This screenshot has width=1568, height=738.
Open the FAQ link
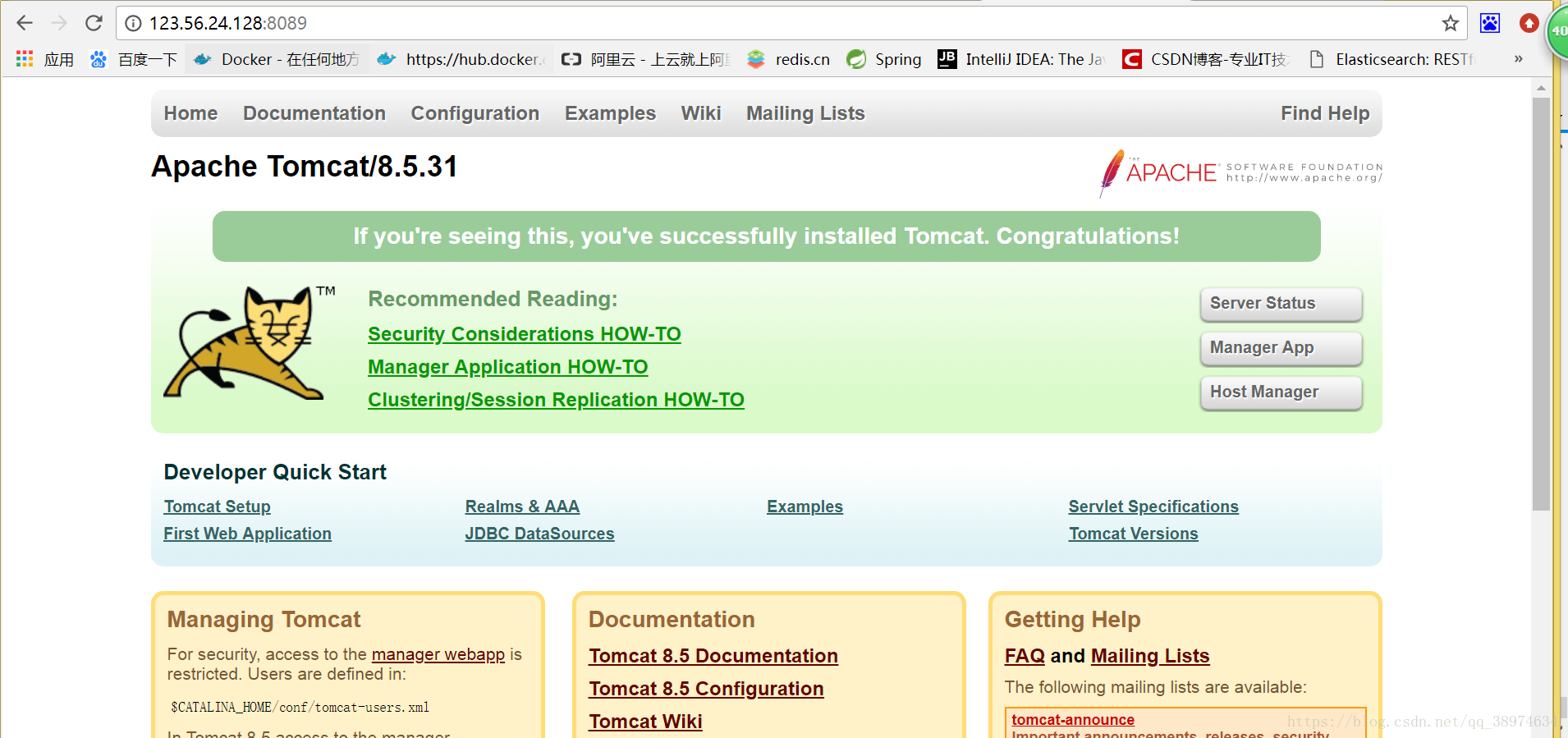click(x=1025, y=656)
